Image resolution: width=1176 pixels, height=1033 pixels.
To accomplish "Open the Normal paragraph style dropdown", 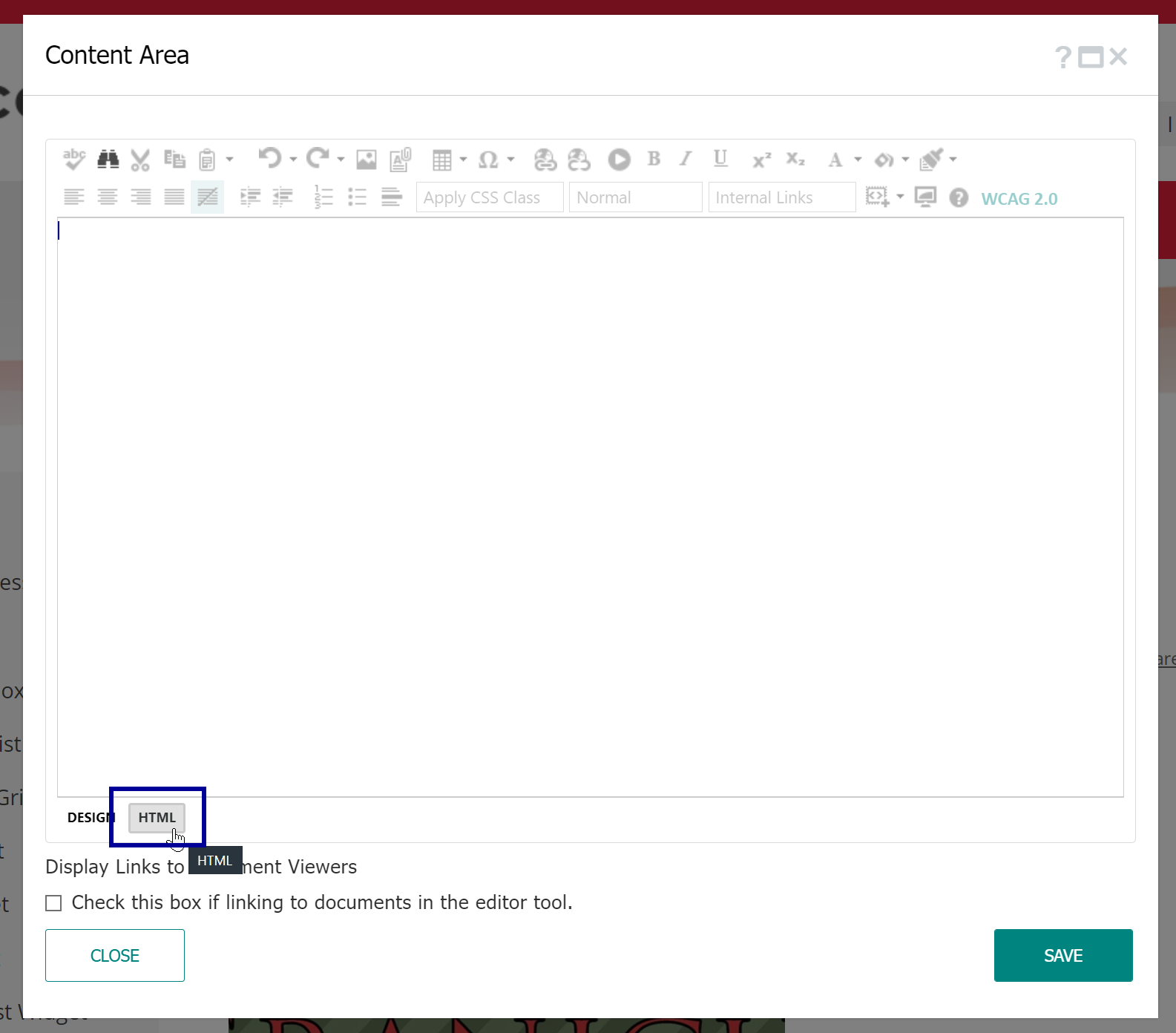I will [x=635, y=197].
